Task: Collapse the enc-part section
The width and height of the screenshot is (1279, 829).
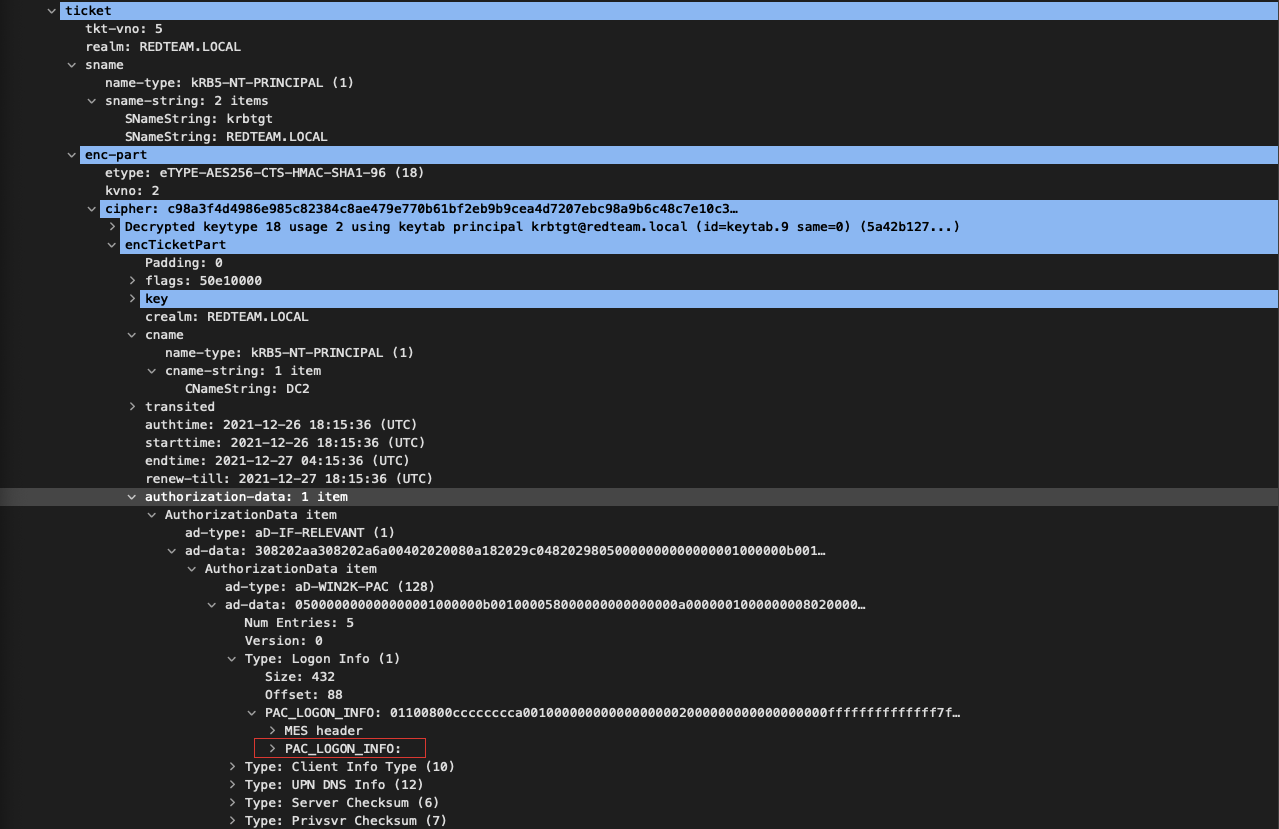Action: (x=72, y=155)
